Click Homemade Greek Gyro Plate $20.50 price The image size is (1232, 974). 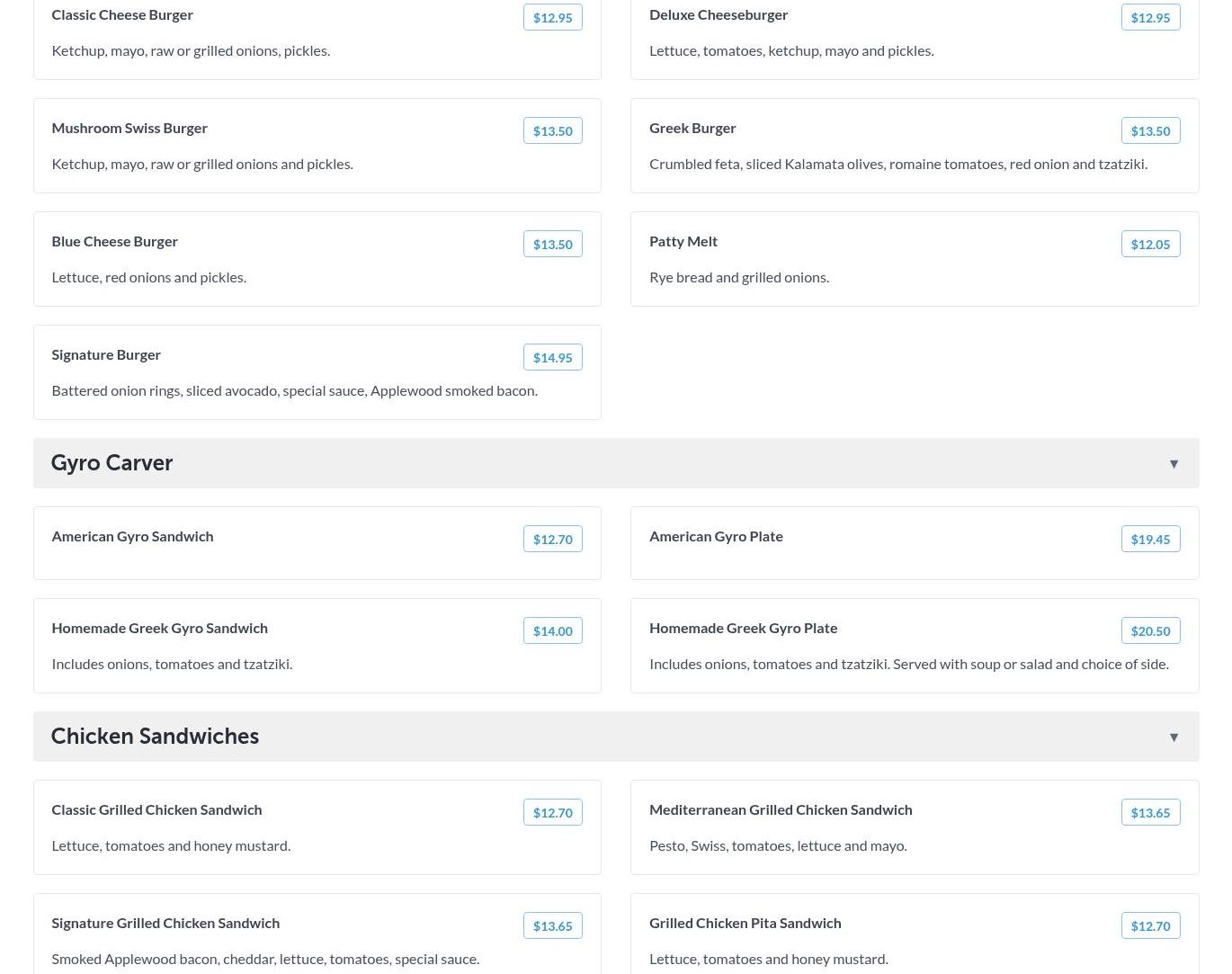click(1150, 630)
